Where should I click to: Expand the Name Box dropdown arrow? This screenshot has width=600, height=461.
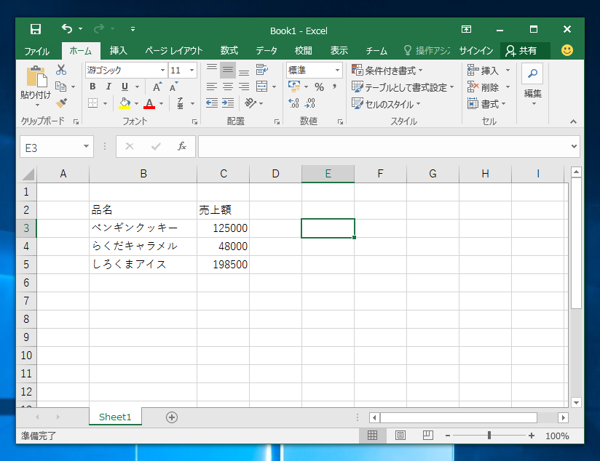coord(86,147)
